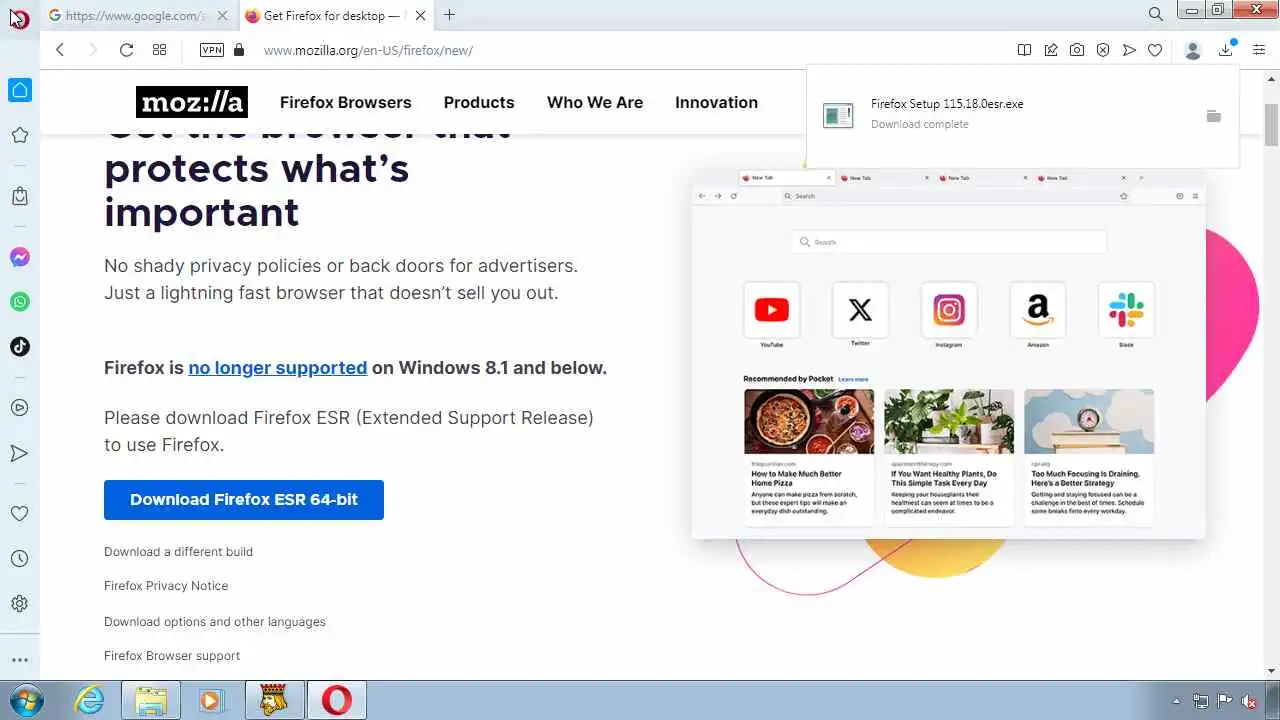The height and width of the screenshot is (720, 1280).
Task: Open reader mode book icon
Action: tap(1024, 50)
